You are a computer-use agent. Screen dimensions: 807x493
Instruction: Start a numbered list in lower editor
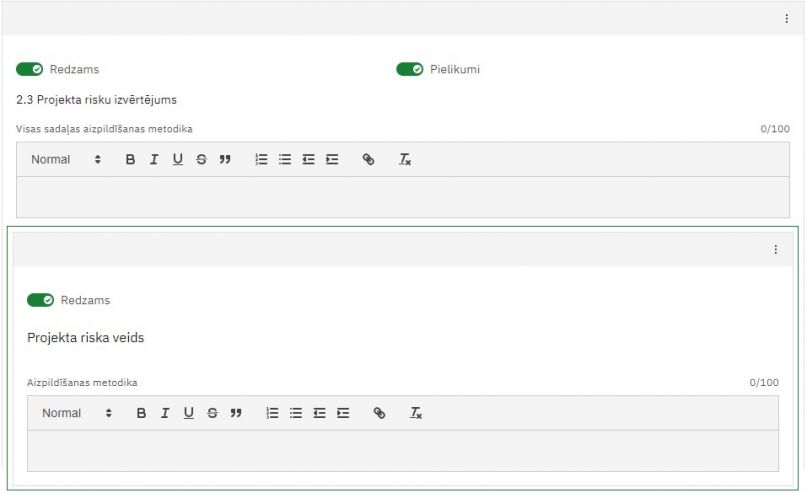(x=272, y=413)
